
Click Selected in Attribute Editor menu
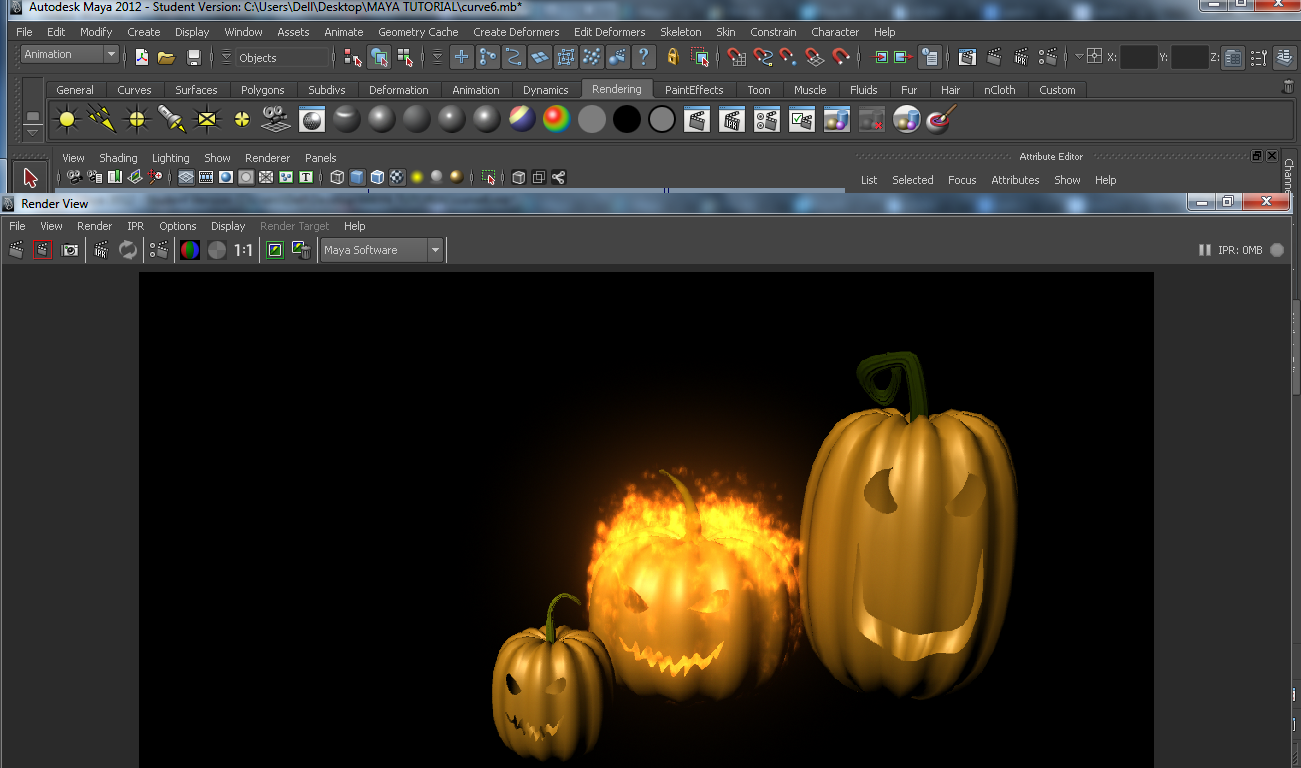(x=913, y=180)
